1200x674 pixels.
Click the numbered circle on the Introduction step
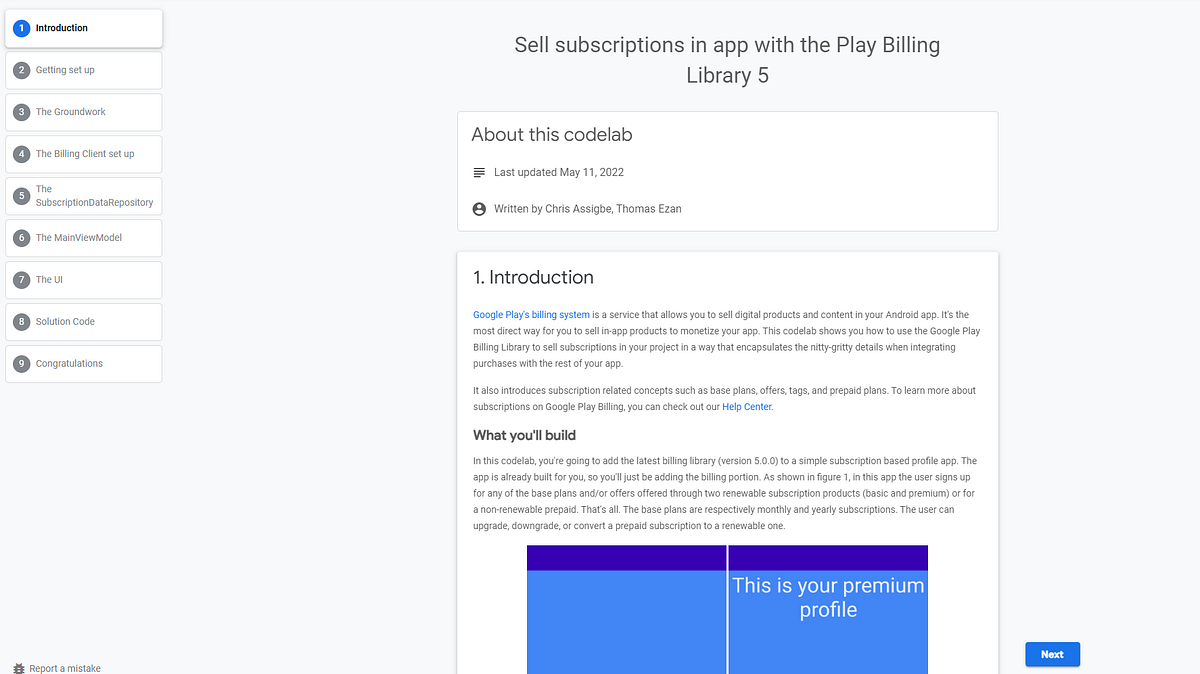(22, 28)
